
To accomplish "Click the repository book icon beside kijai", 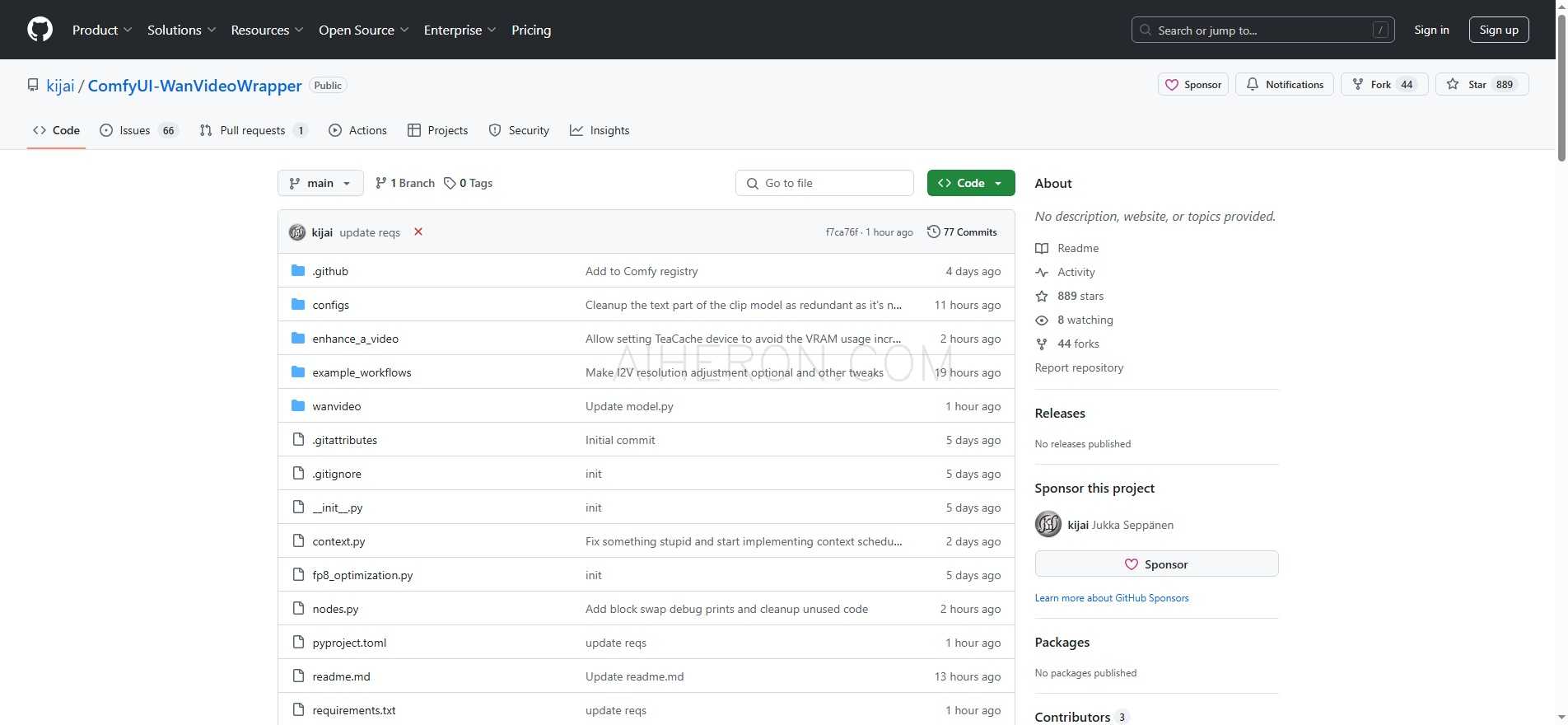I will click(33, 86).
